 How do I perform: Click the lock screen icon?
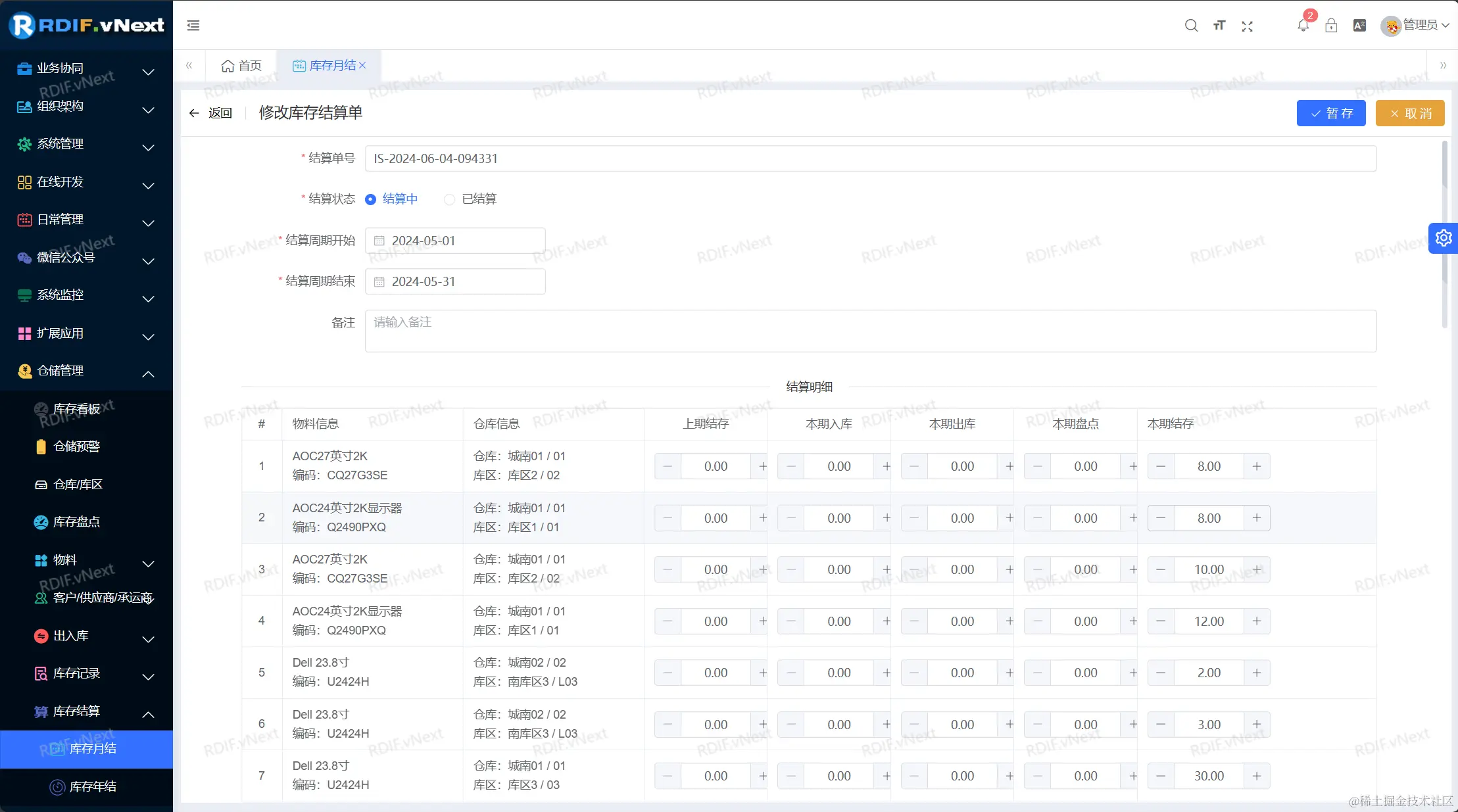pyautogui.click(x=1331, y=26)
